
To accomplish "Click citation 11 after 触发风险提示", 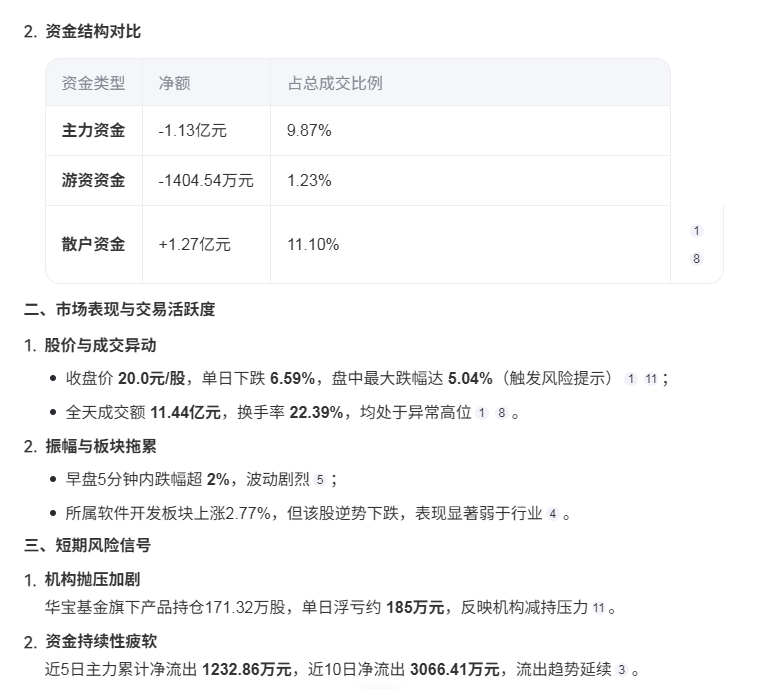I will coord(651,379).
